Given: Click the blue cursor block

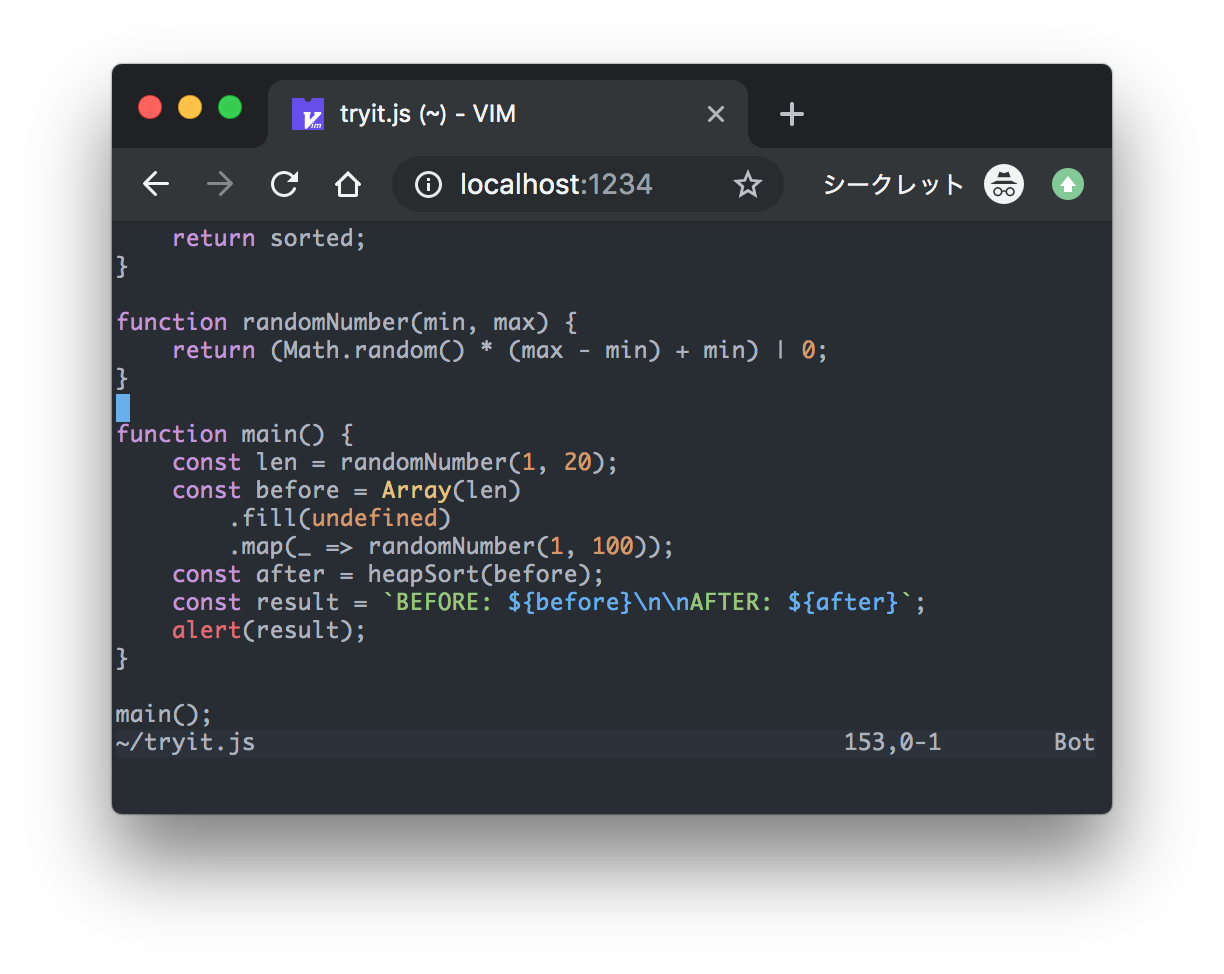Looking at the screenshot, I should coord(123,407).
